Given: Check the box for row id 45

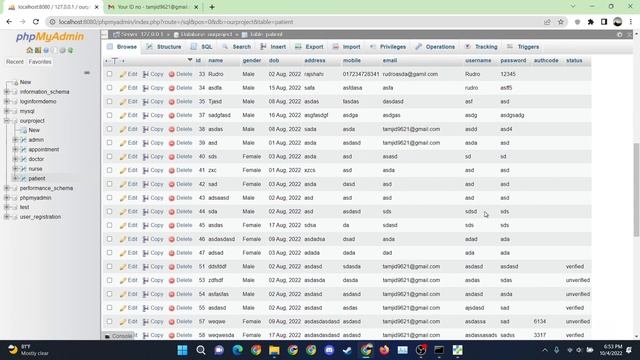Looking at the screenshot, I should (x=109, y=225).
